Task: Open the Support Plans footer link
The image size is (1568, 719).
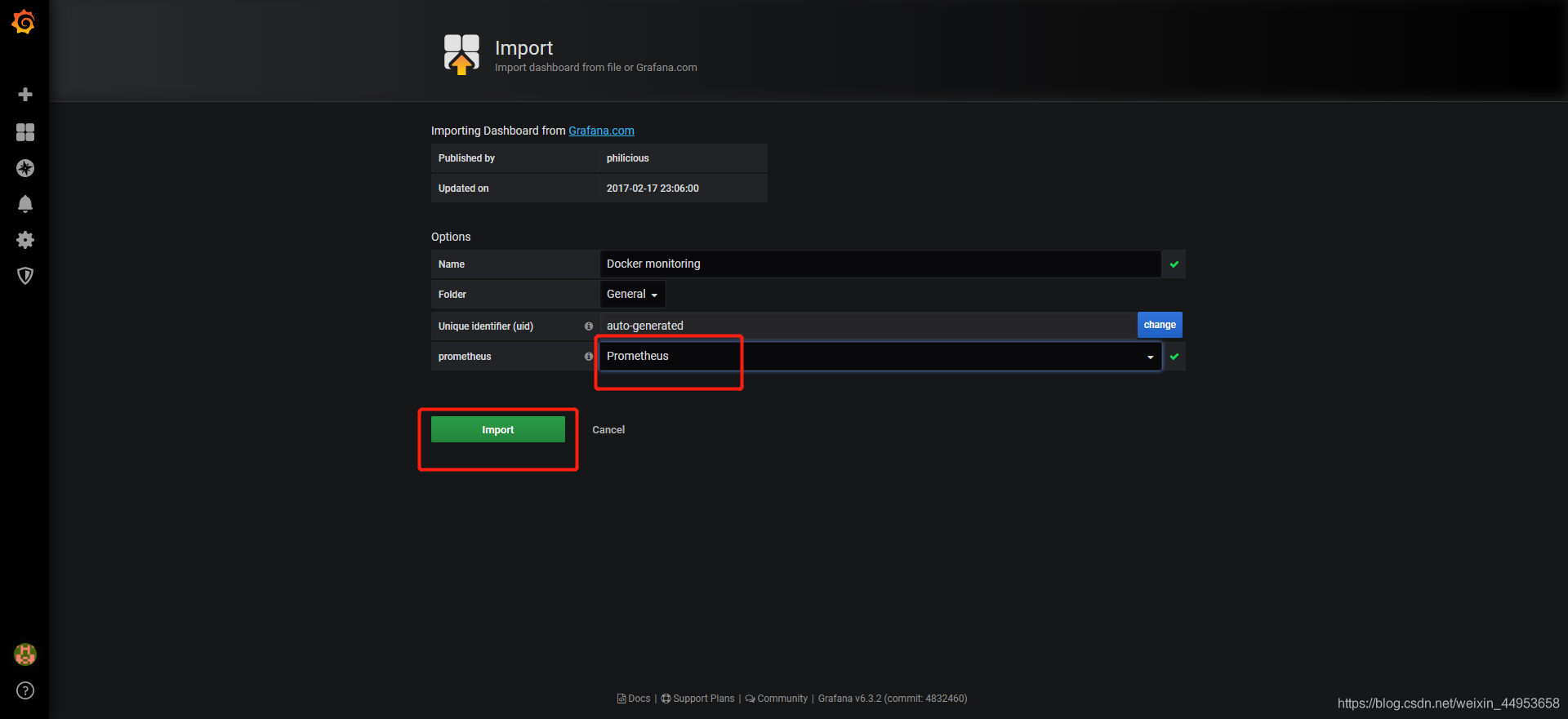Action: [x=697, y=699]
